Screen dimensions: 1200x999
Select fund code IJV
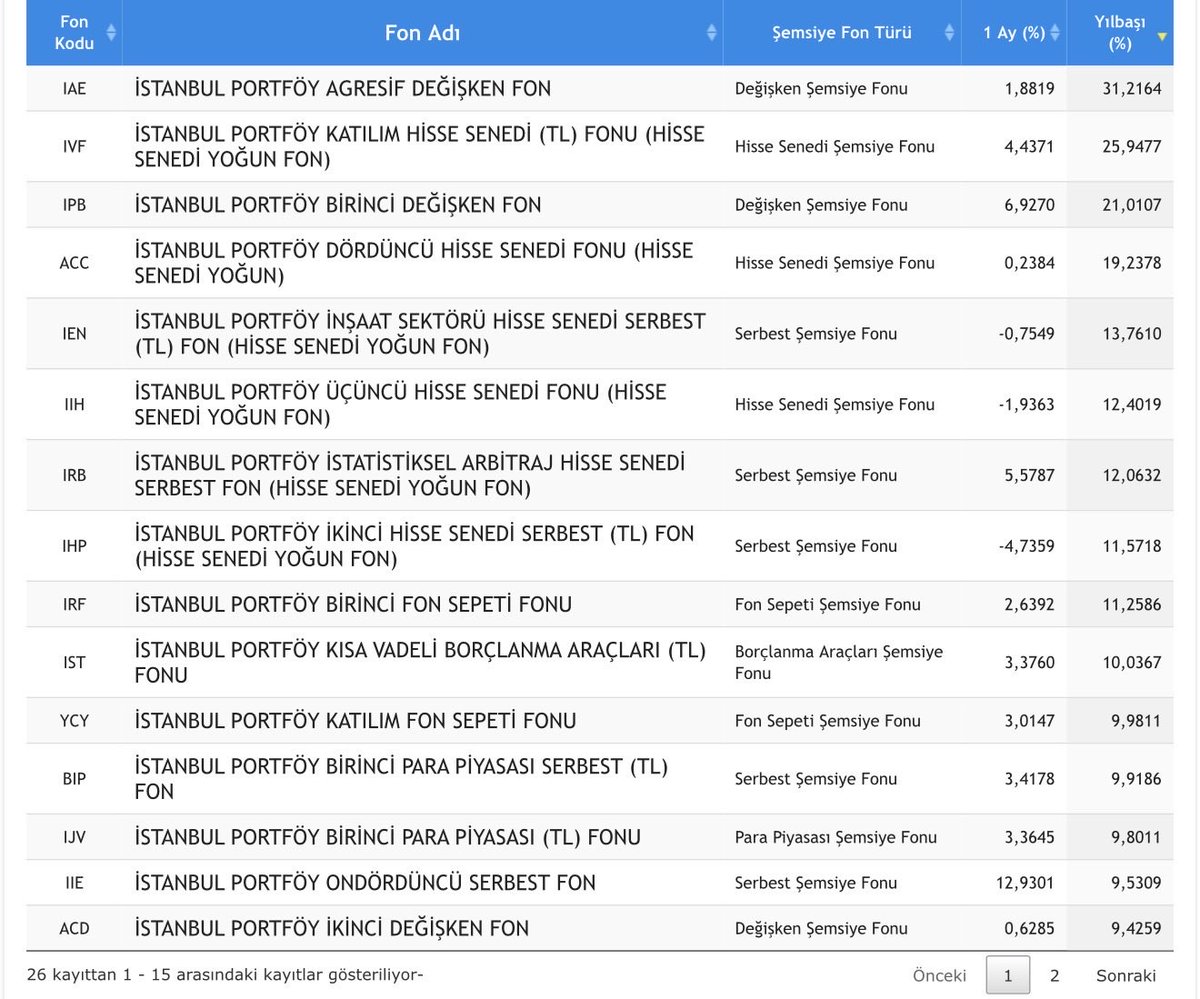point(74,837)
